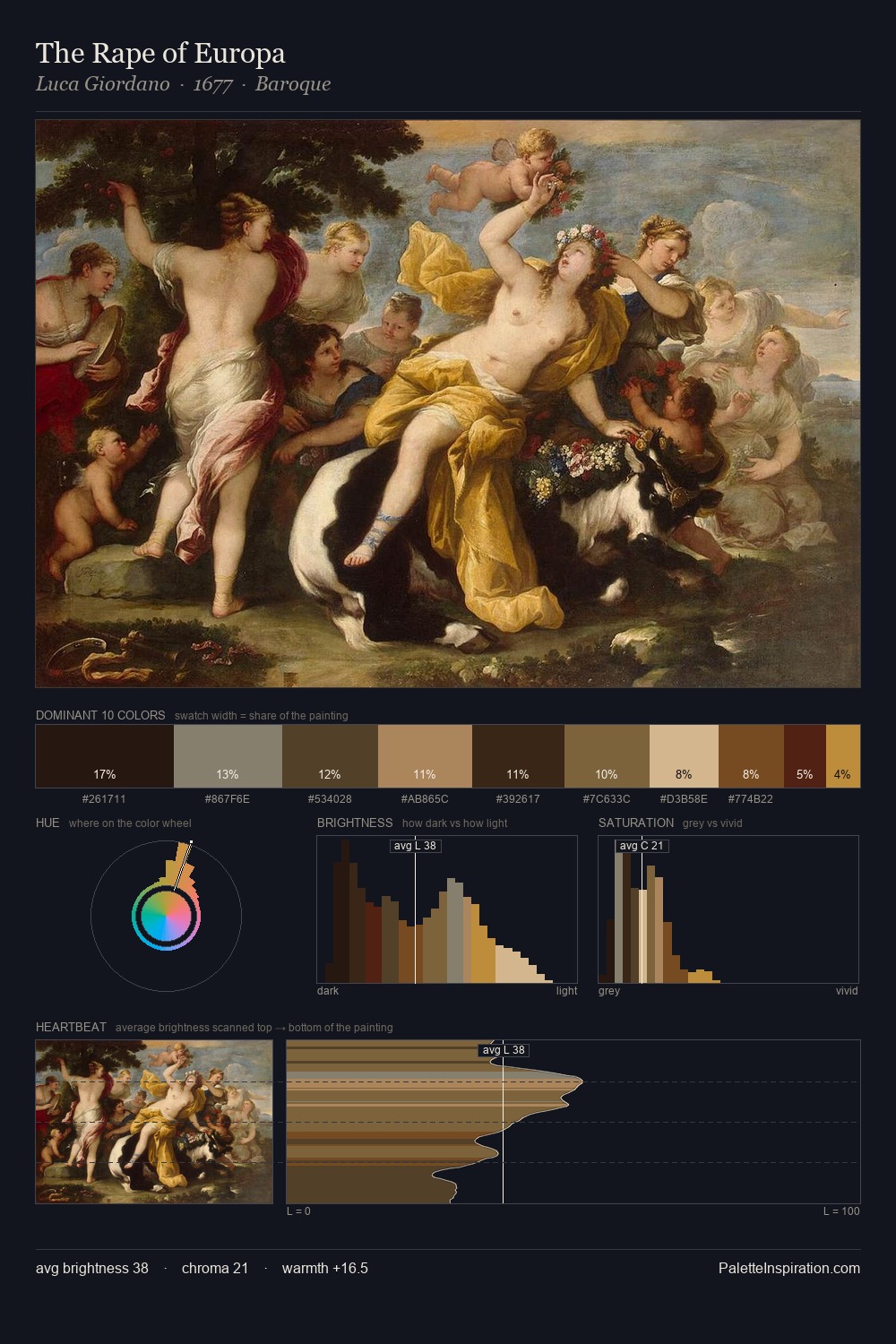Click the chroma 21 footer stat

215,1269
